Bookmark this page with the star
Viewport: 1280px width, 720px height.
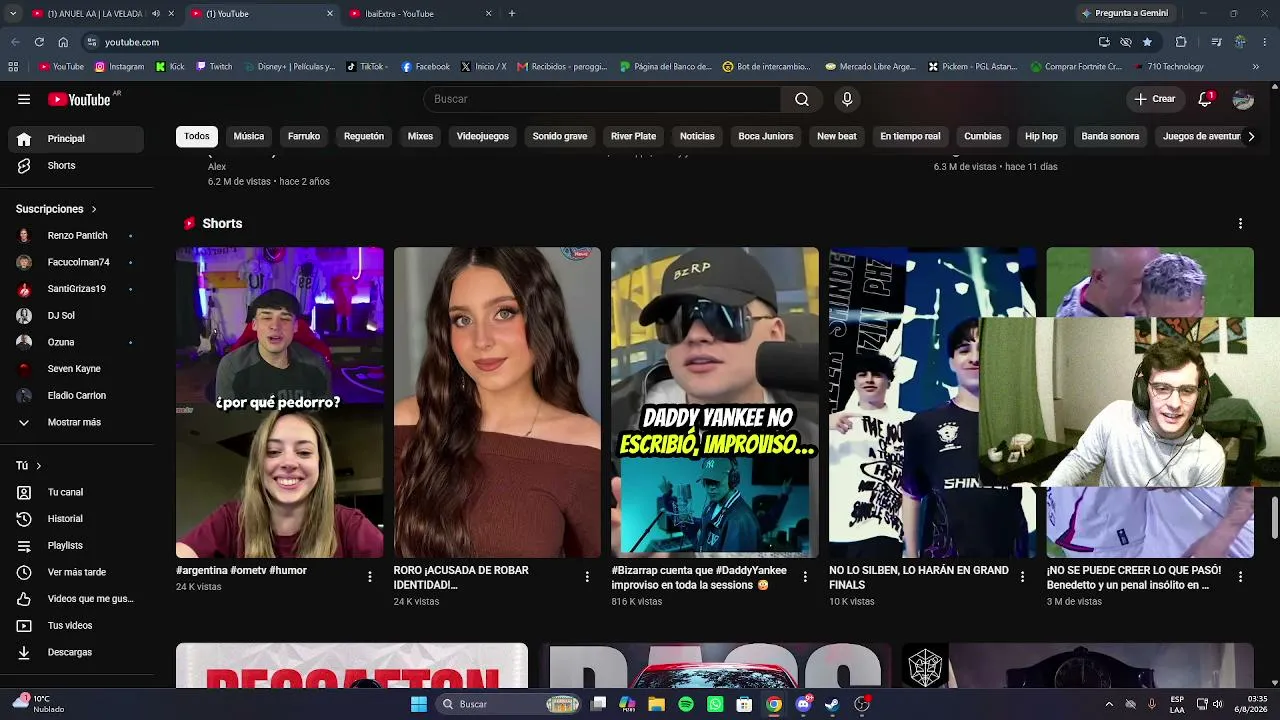[x=1147, y=42]
